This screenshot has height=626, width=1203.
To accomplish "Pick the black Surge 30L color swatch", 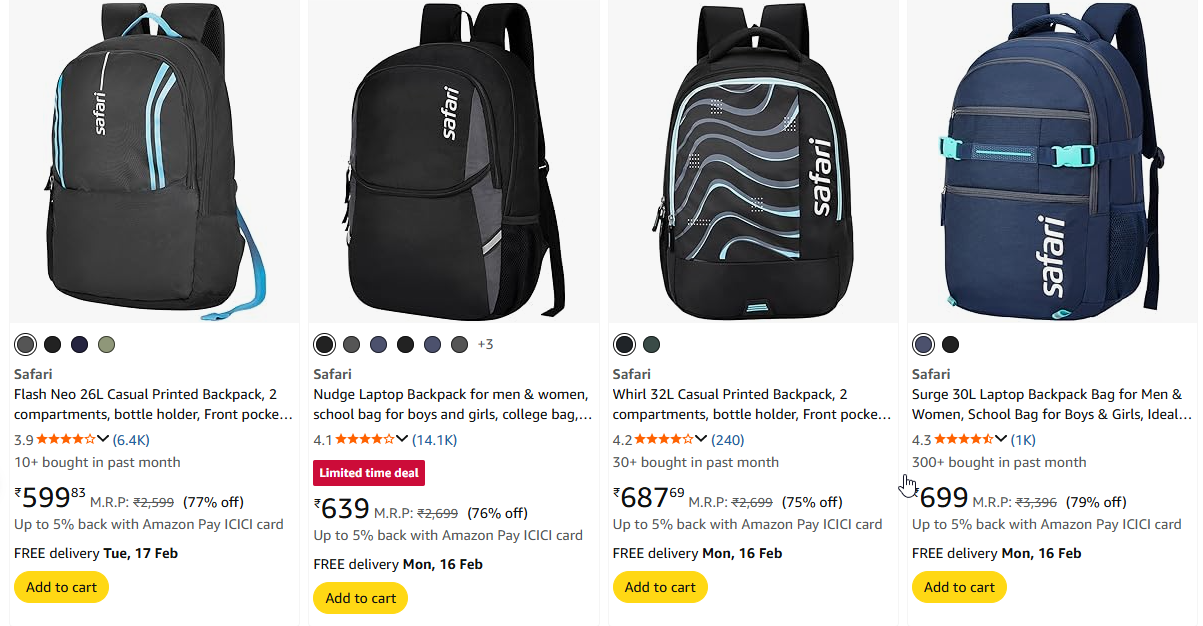I will pyautogui.click(x=950, y=345).
